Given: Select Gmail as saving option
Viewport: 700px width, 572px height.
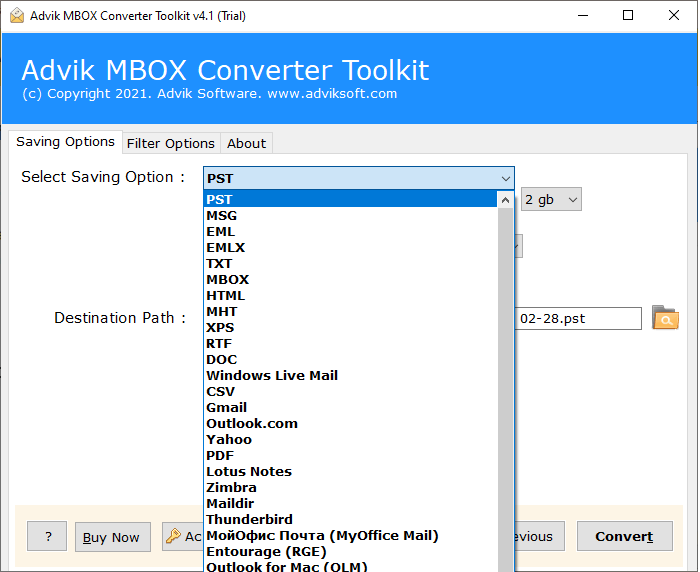Looking at the screenshot, I should (x=350, y=407).
